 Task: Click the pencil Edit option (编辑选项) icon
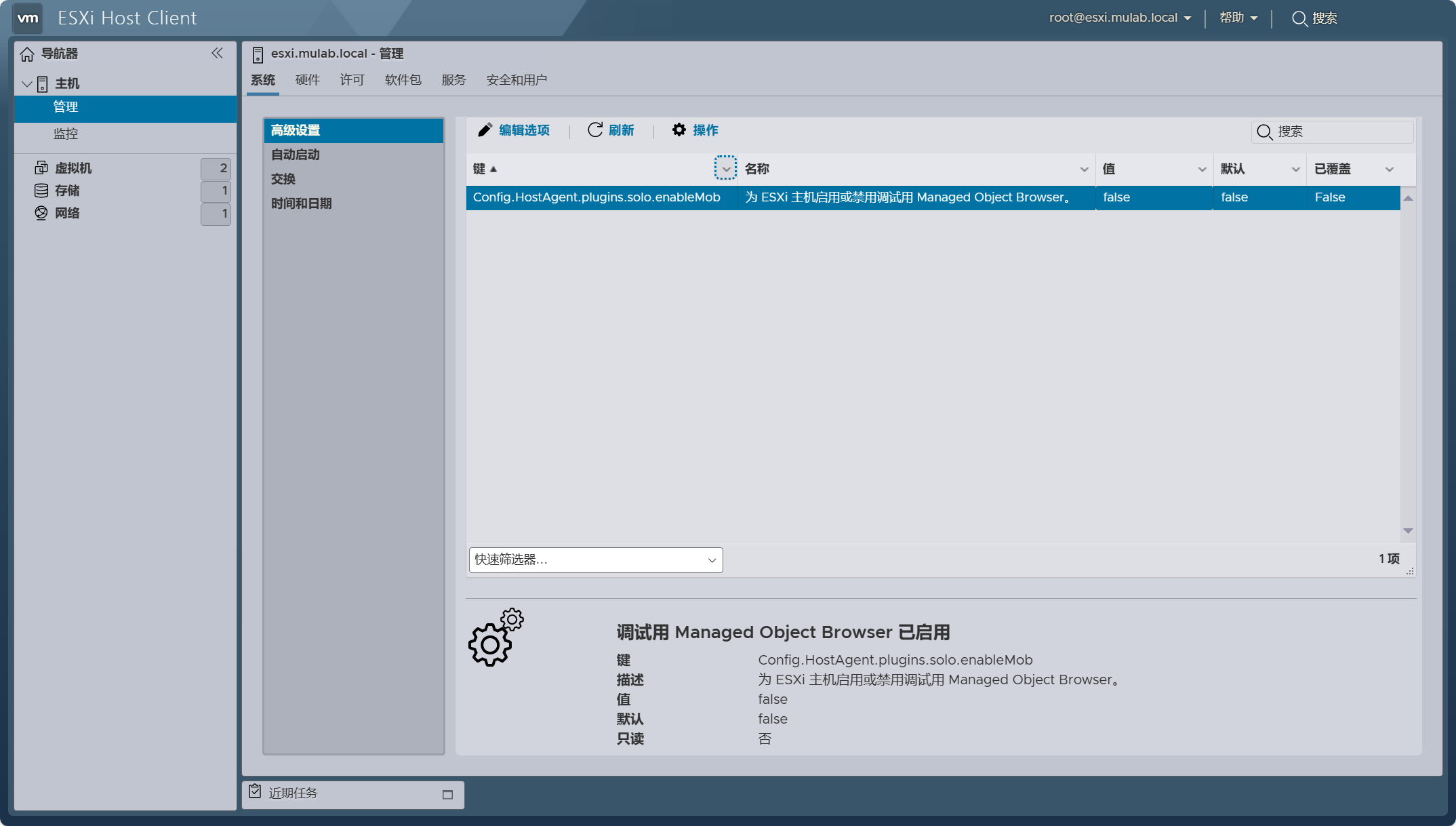click(485, 130)
